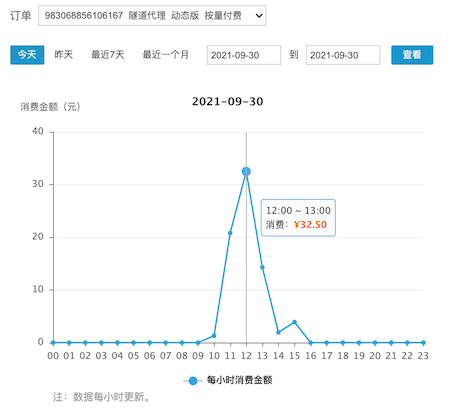Click the start date field 2021-09-30
Image resolution: width=456 pixels, height=409 pixels.
pos(244,55)
